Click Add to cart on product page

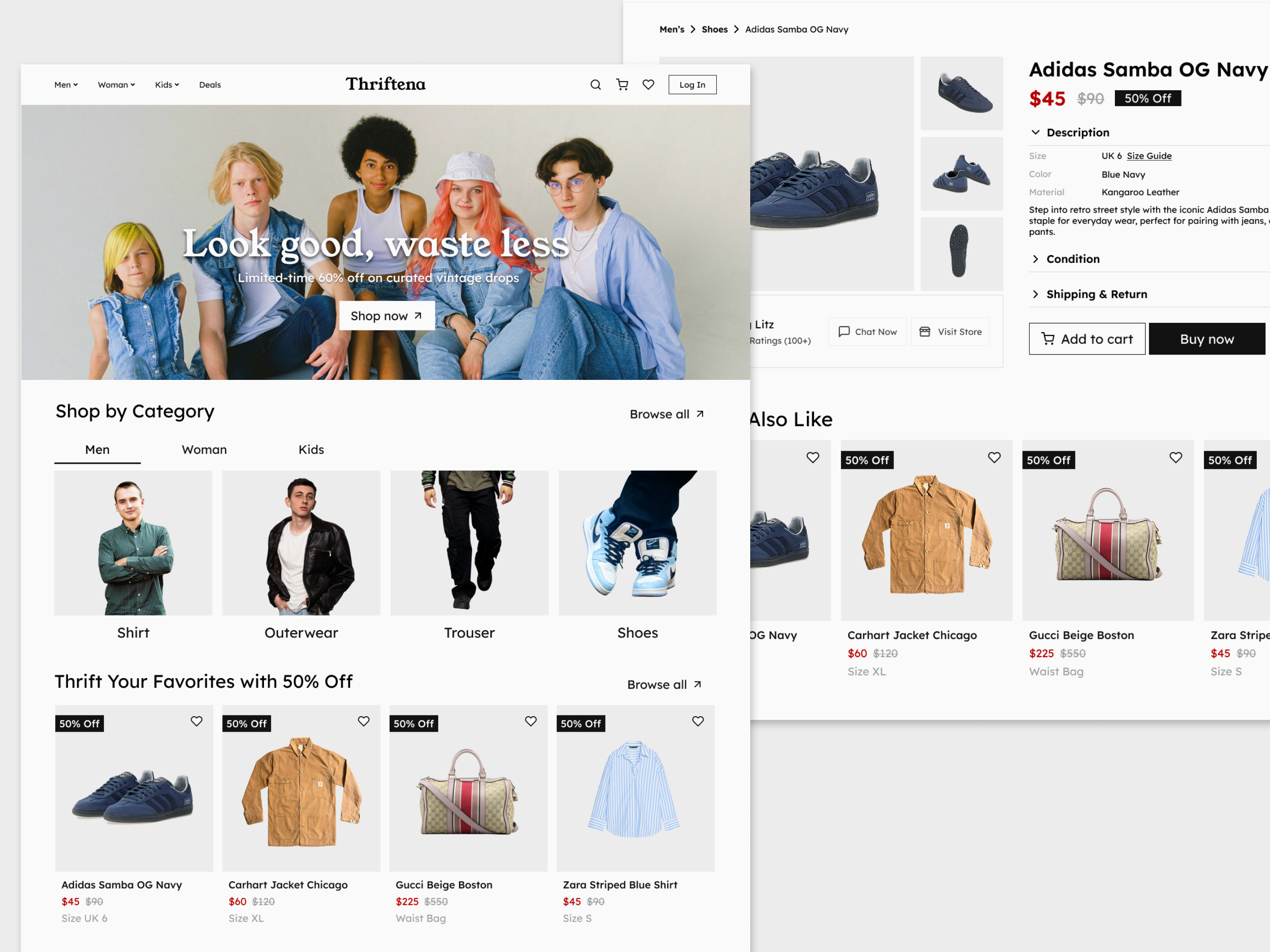pos(1086,339)
